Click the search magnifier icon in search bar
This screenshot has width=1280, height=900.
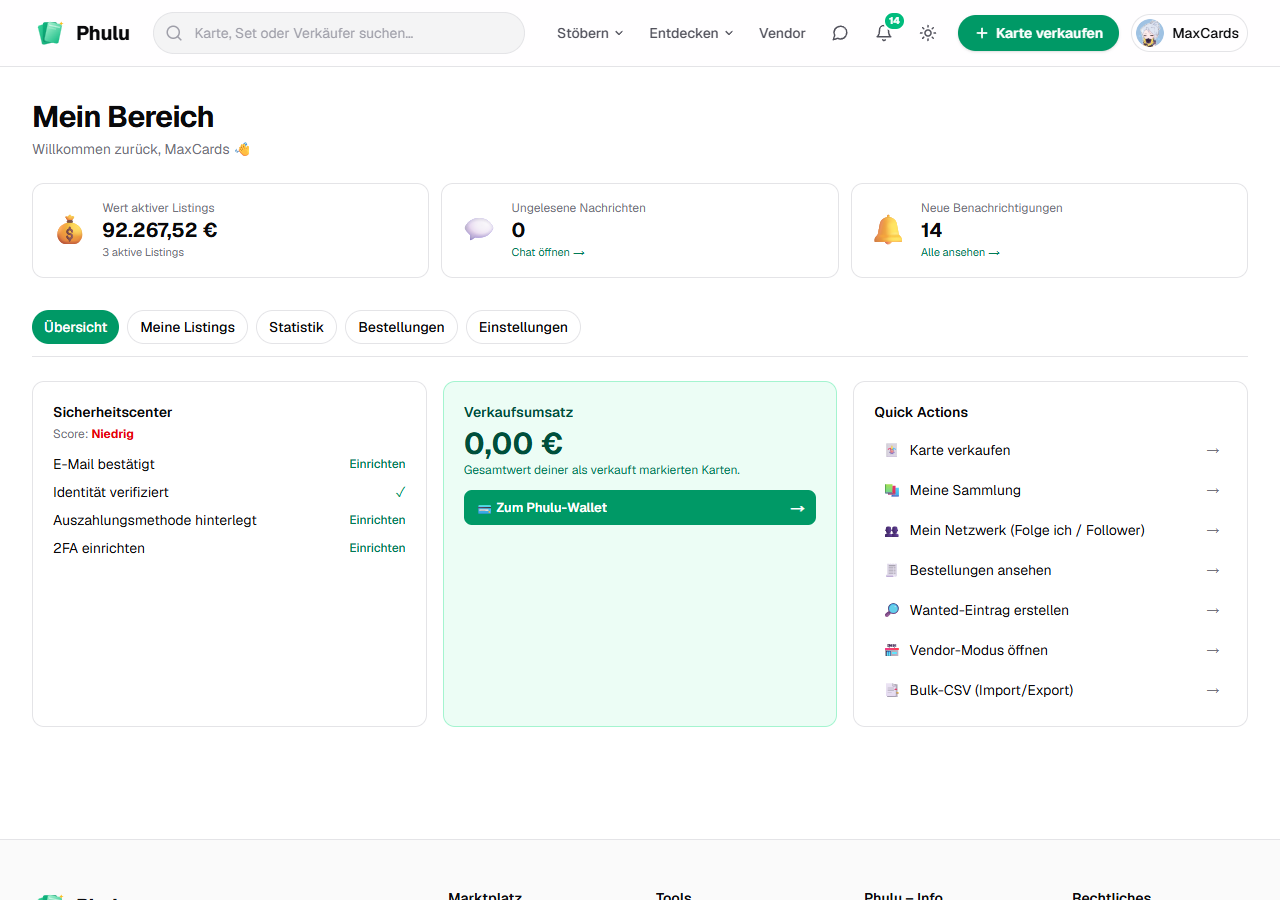(x=174, y=33)
